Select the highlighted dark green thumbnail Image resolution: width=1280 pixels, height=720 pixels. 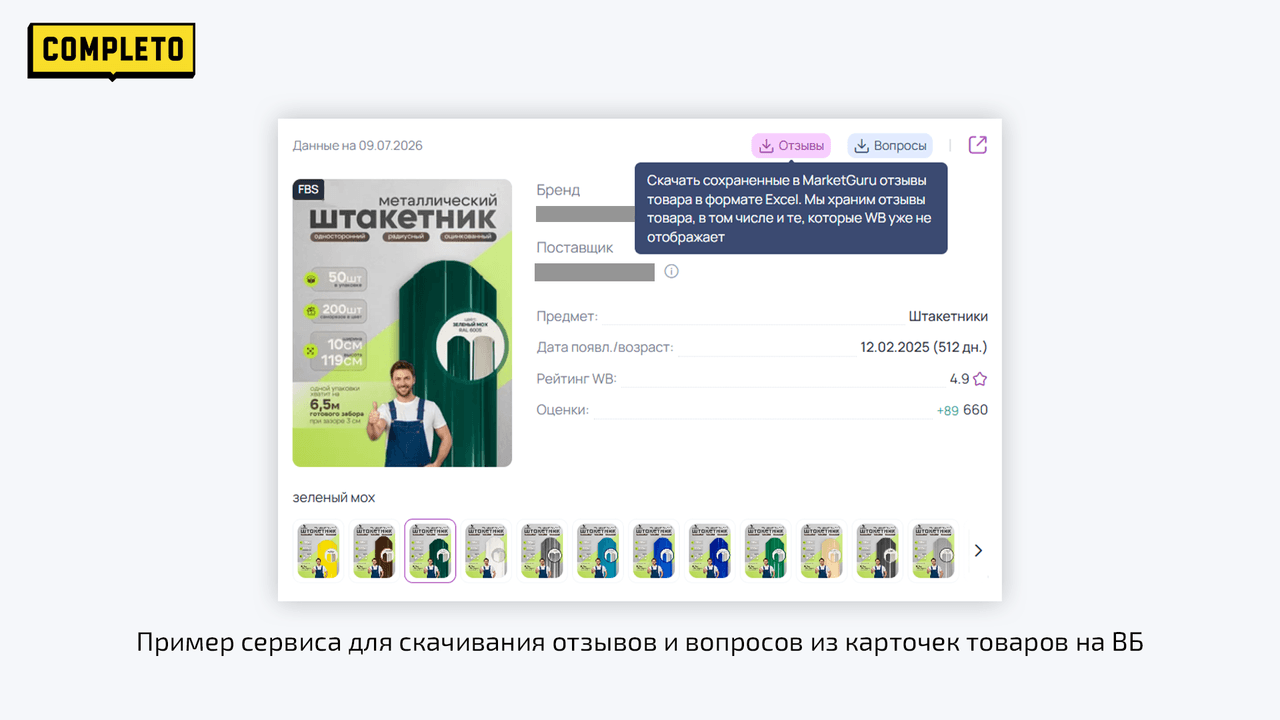click(430, 550)
